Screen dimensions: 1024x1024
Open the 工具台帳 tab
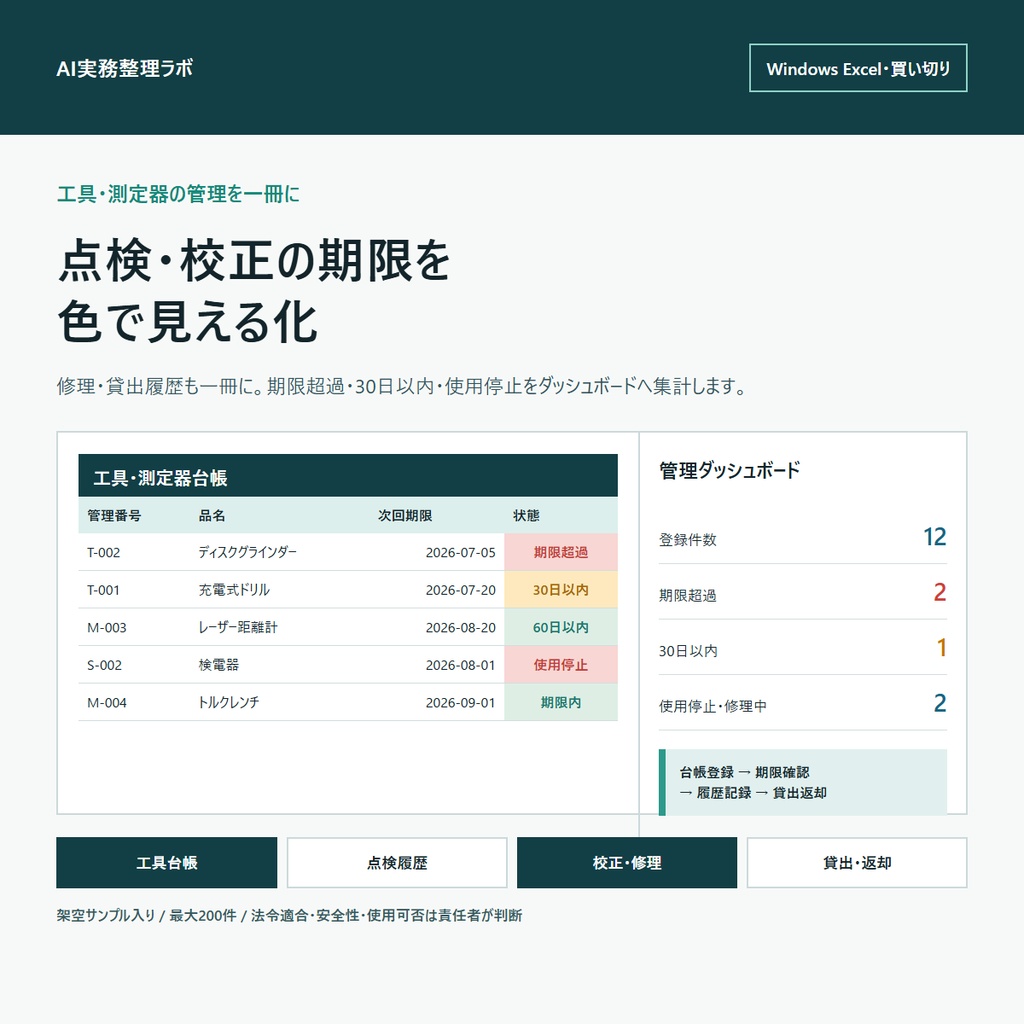point(167,863)
